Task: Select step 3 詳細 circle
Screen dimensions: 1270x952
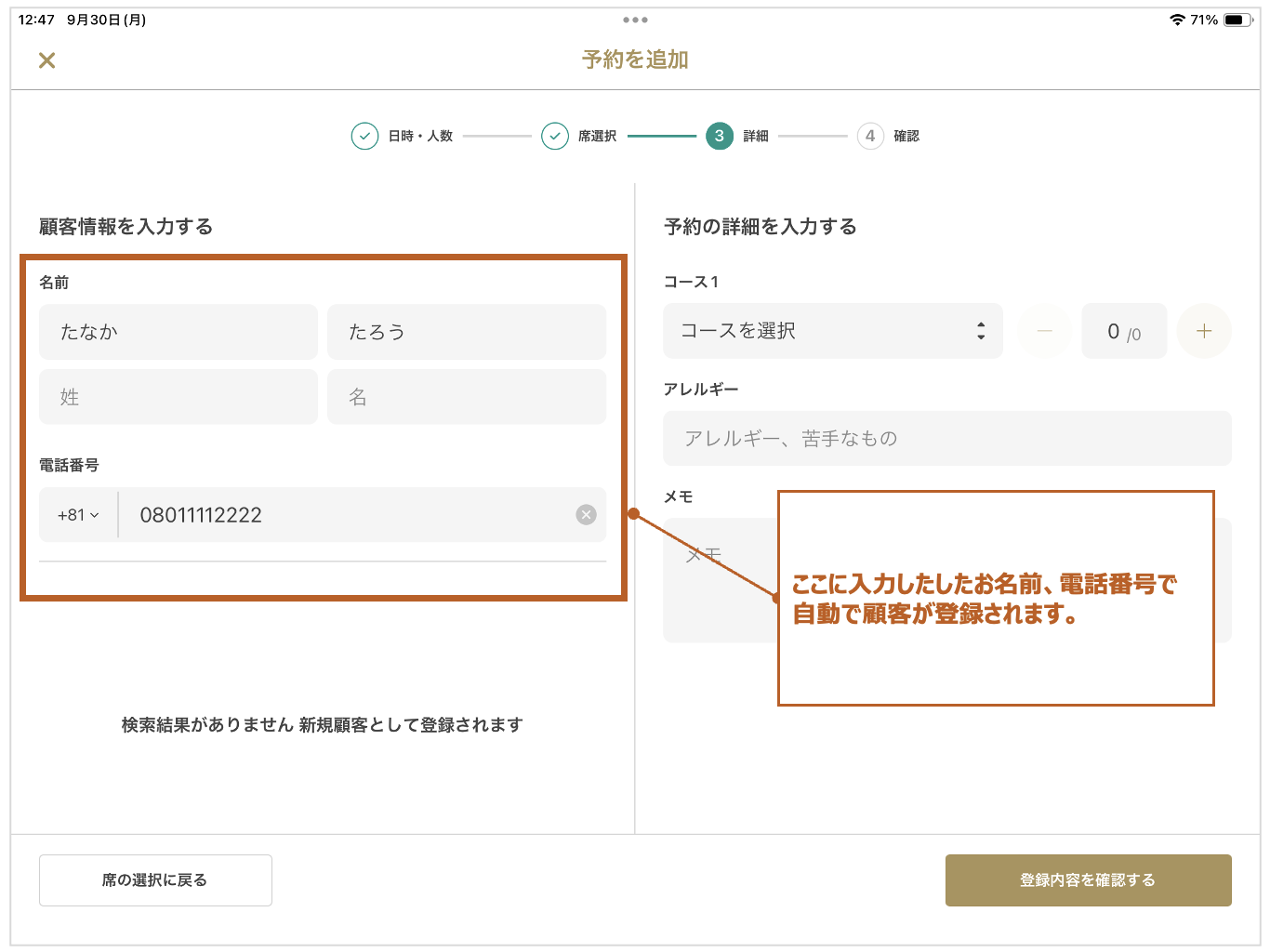Action: coord(720,136)
